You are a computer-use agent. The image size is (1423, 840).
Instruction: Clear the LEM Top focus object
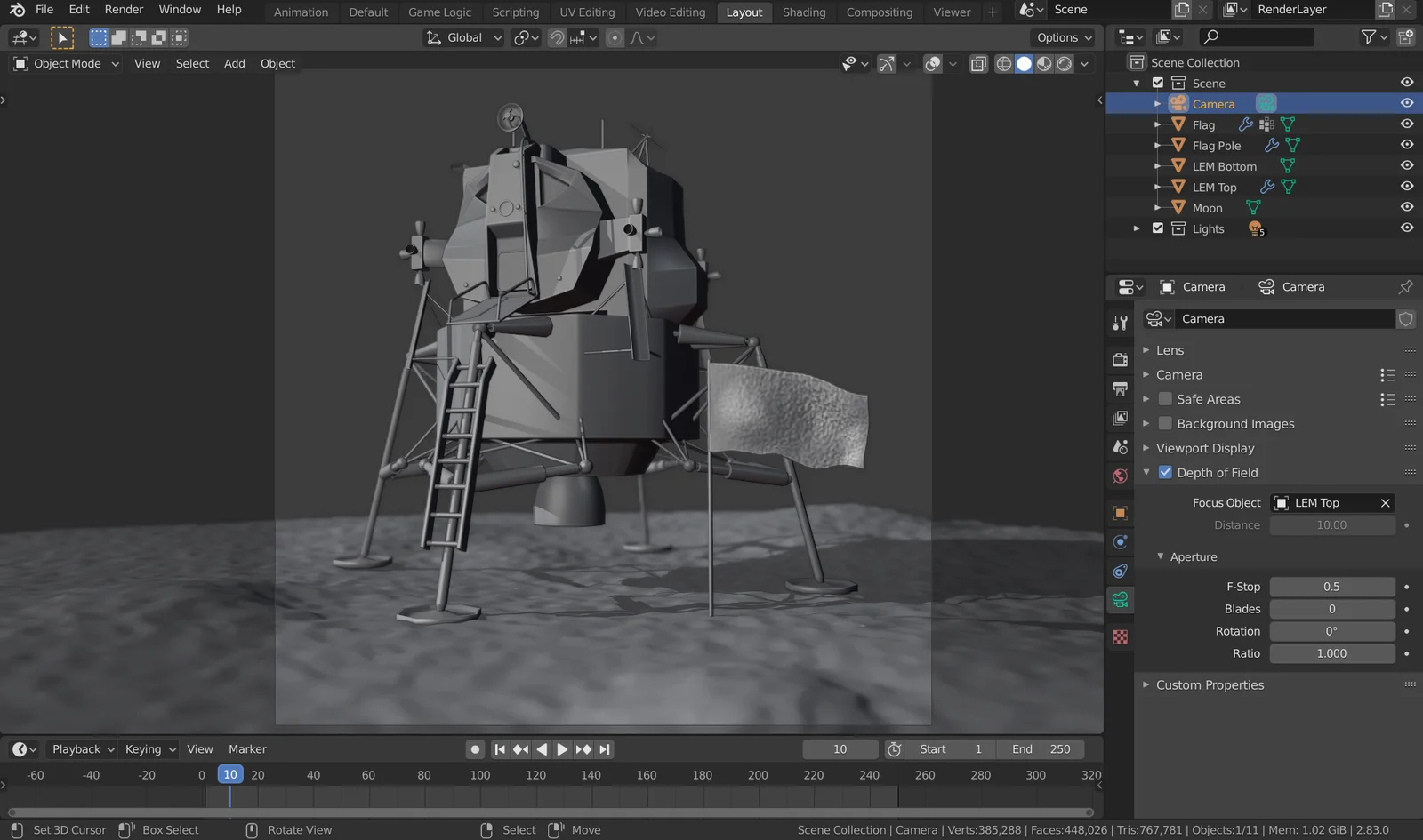click(1385, 502)
